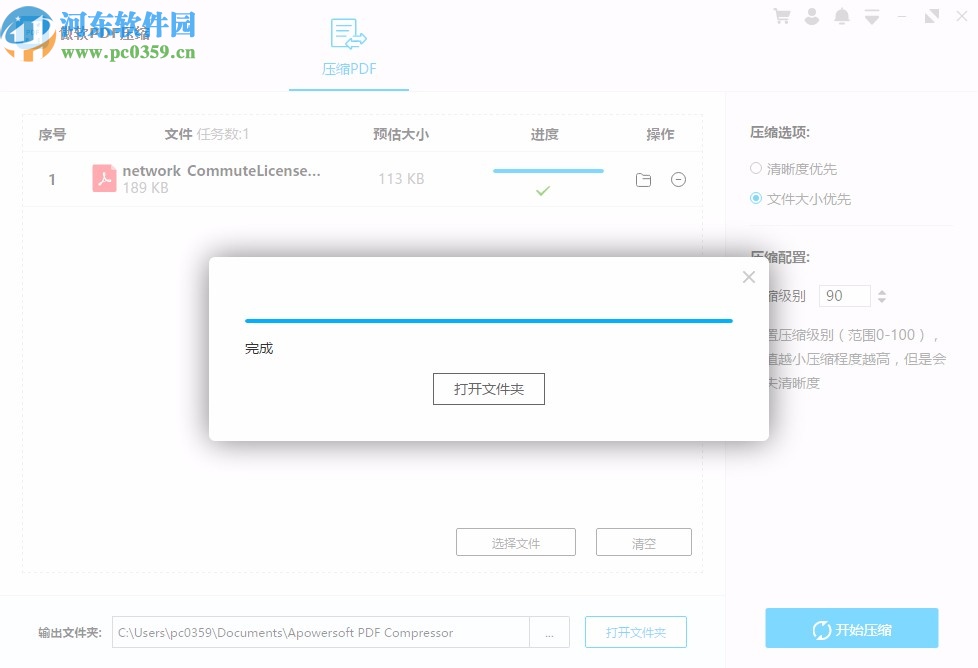Click the user account icon in title bar
978x668 pixels.
[x=812, y=16]
